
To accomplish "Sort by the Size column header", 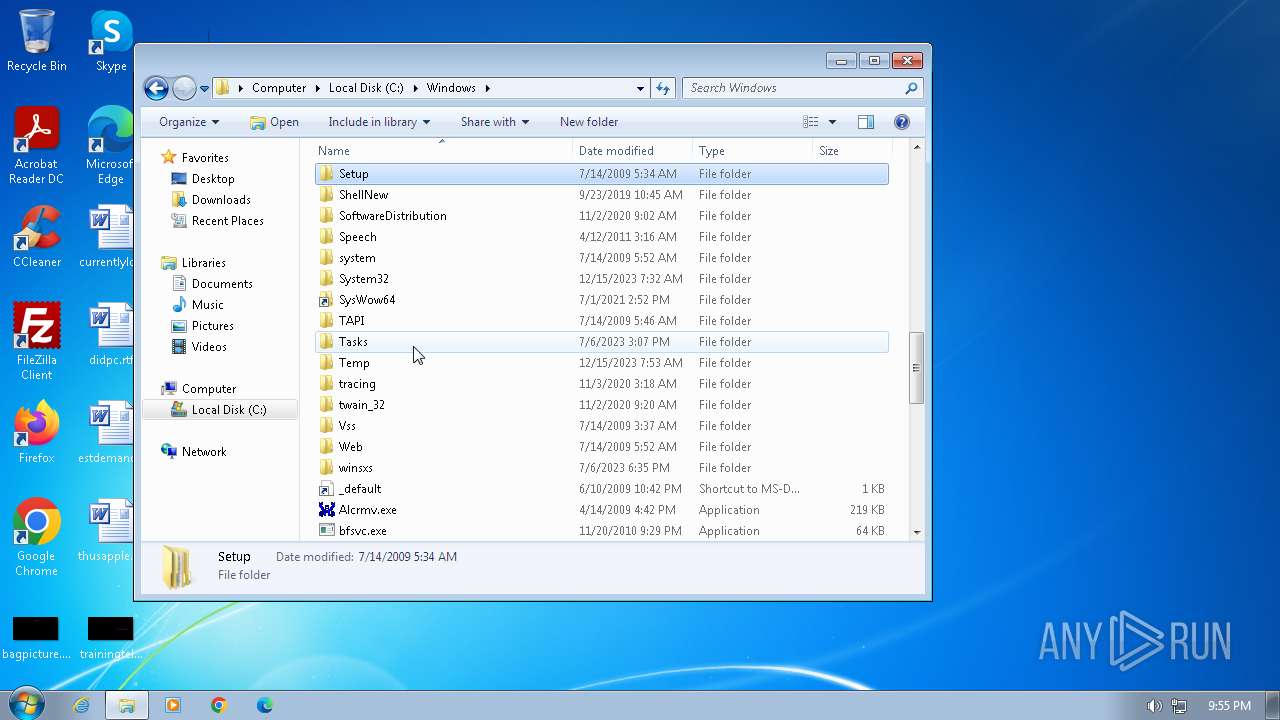I will click(x=851, y=151).
